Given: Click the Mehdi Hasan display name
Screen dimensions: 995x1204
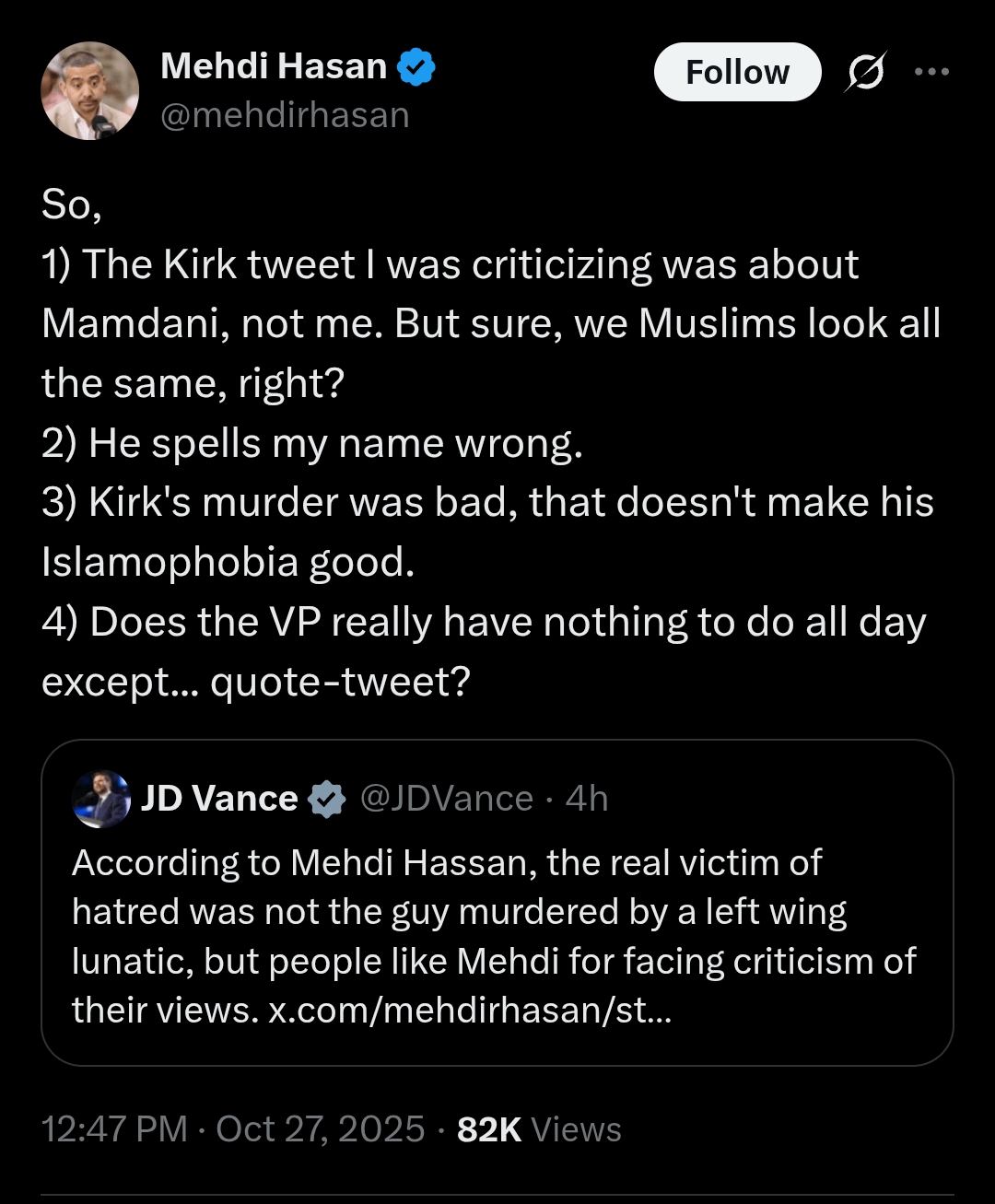Looking at the screenshot, I should coord(274,66).
